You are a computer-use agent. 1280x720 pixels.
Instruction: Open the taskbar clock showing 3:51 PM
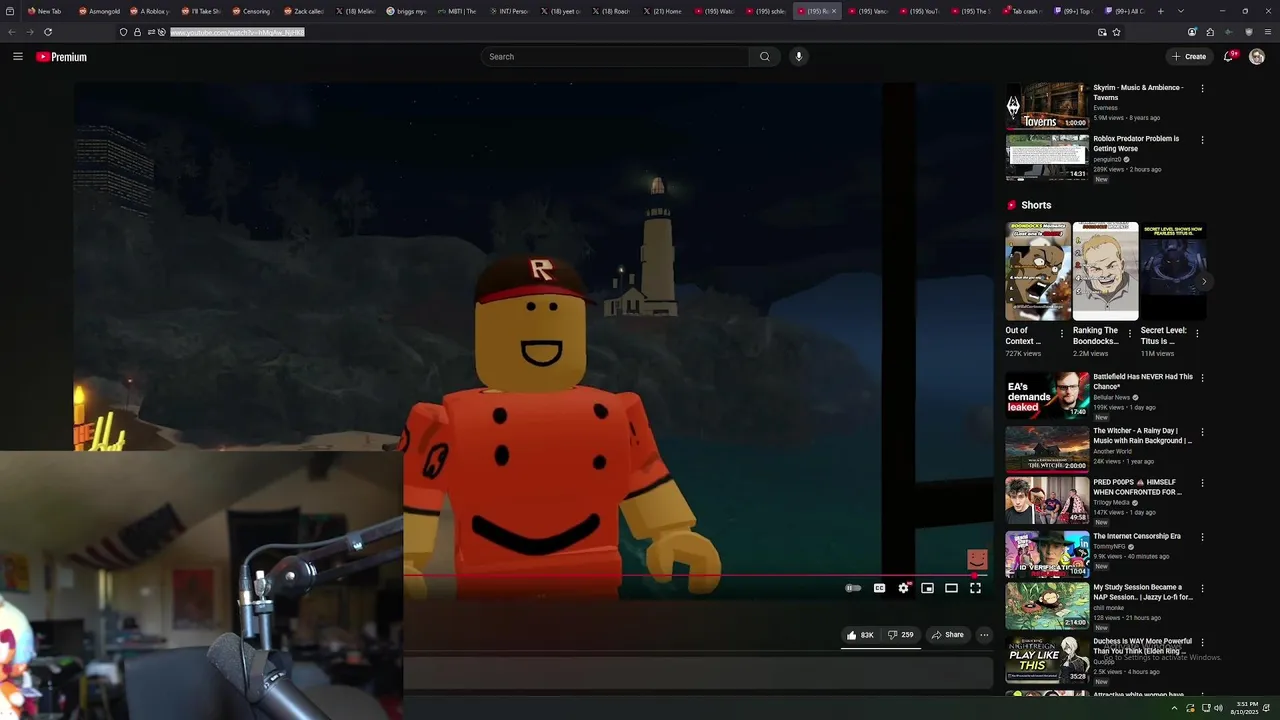(x=1247, y=708)
